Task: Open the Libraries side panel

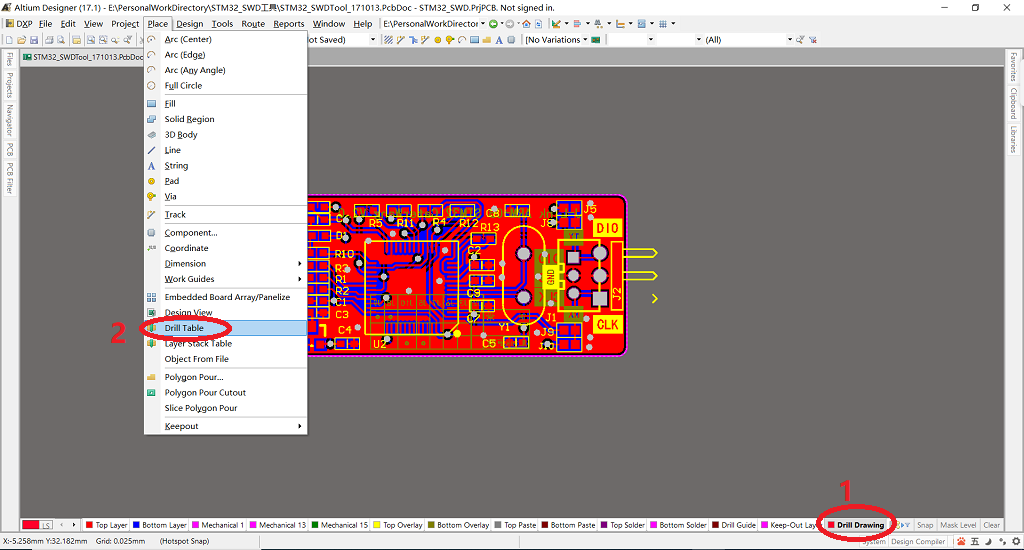Action: (x=1013, y=139)
